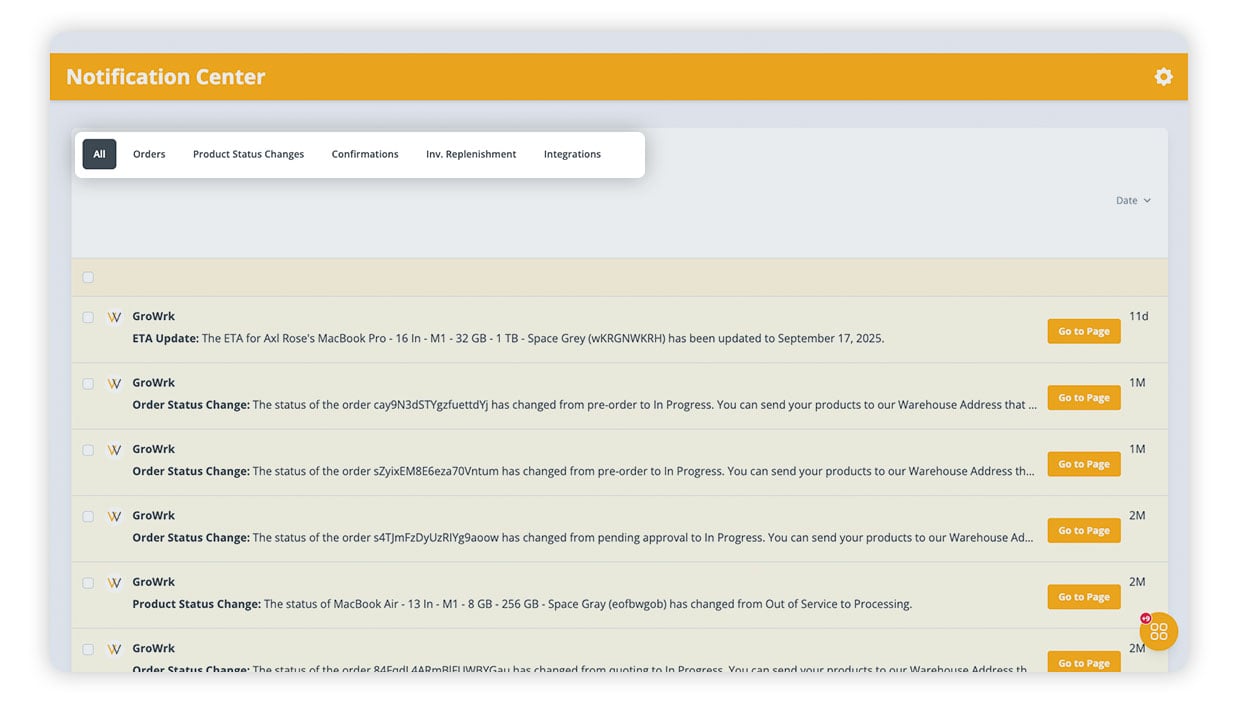
Task: Go to Page for ETA Update notification
Action: [x=1084, y=331]
